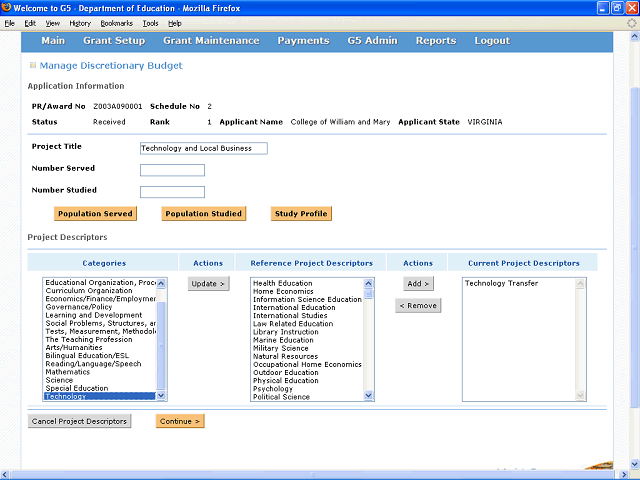Open the History menu
This screenshot has width=640, height=480.
pyautogui.click(x=80, y=22)
